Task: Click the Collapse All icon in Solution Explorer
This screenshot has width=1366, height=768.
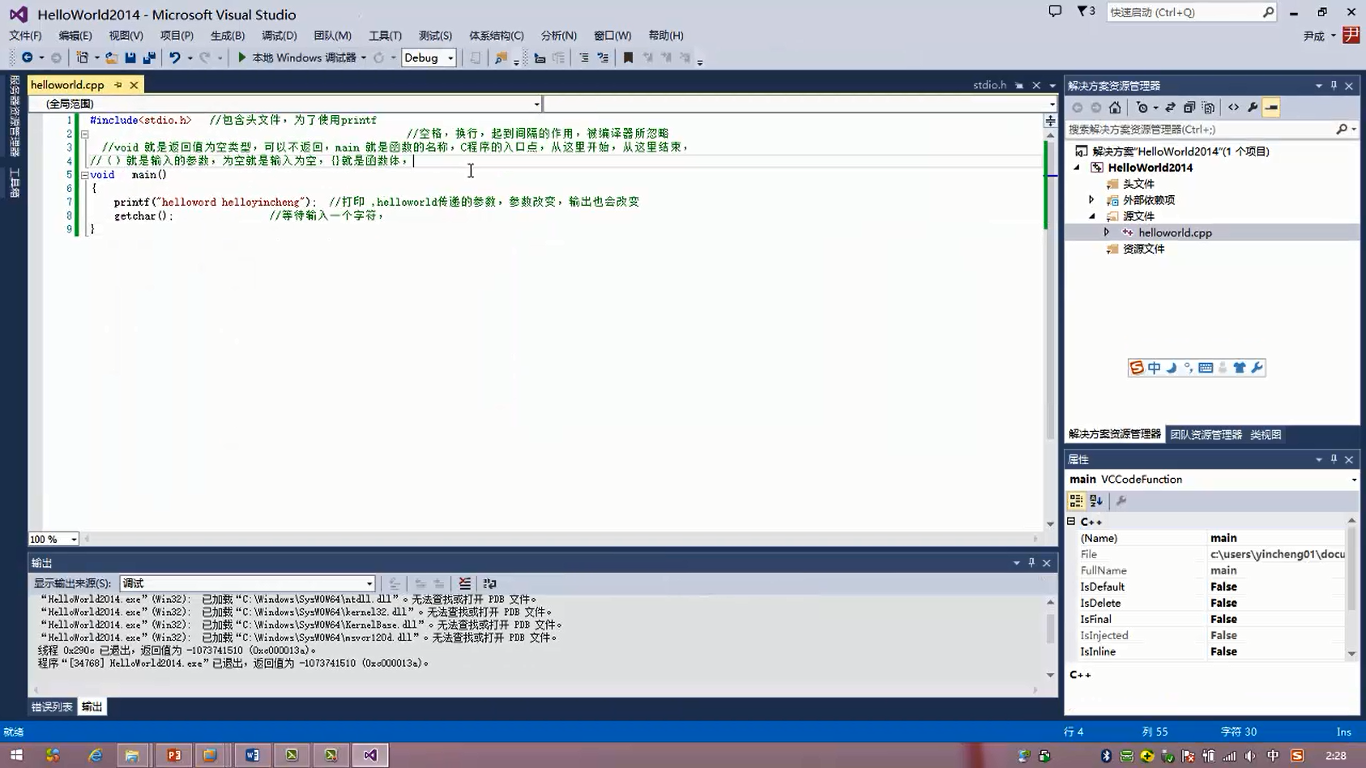Action: point(1189,108)
